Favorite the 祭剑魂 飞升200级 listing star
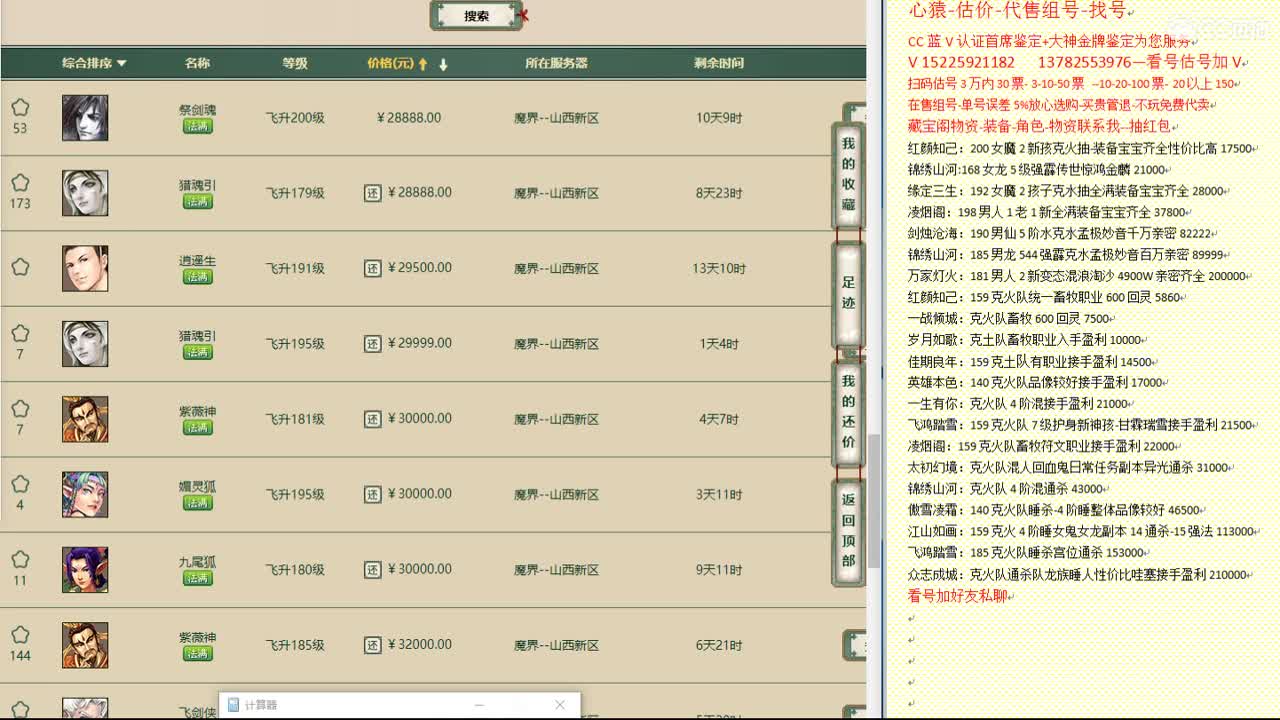Image resolution: width=1280 pixels, height=720 pixels. pos(20,107)
